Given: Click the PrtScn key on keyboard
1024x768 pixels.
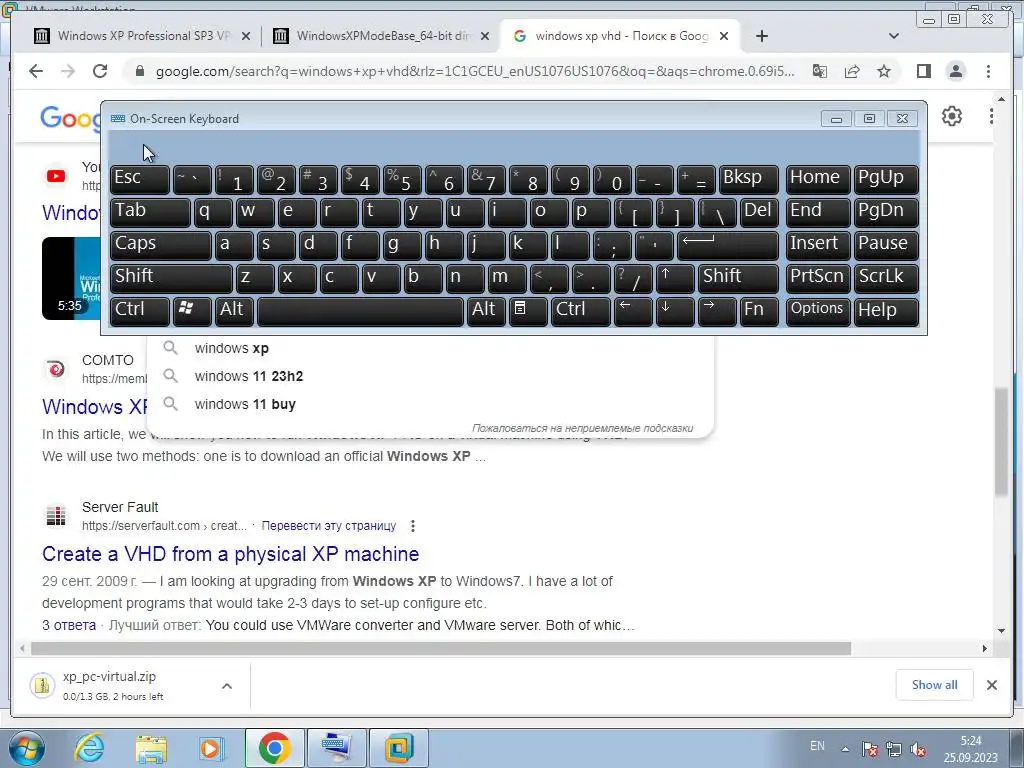Looking at the screenshot, I should (x=818, y=277).
